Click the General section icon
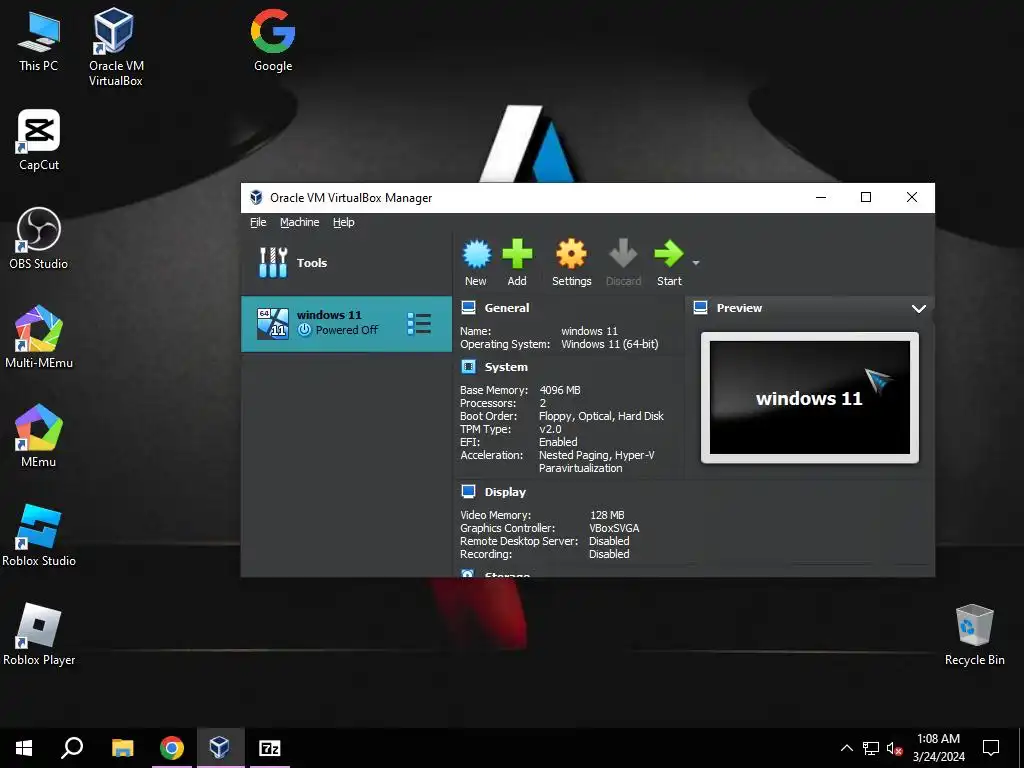The width and height of the screenshot is (1024, 768). click(468, 308)
